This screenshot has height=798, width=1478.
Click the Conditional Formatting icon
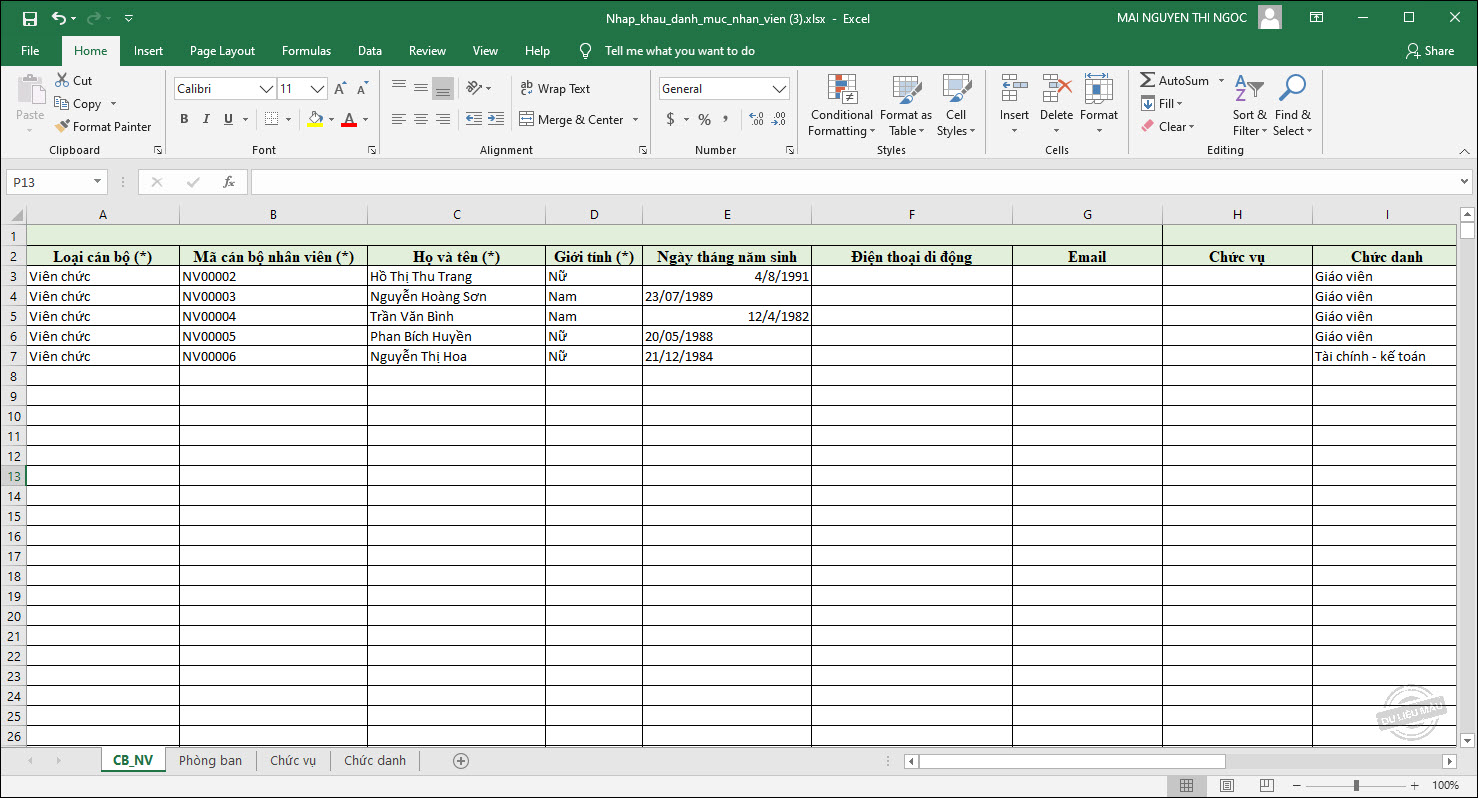pos(842,89)
